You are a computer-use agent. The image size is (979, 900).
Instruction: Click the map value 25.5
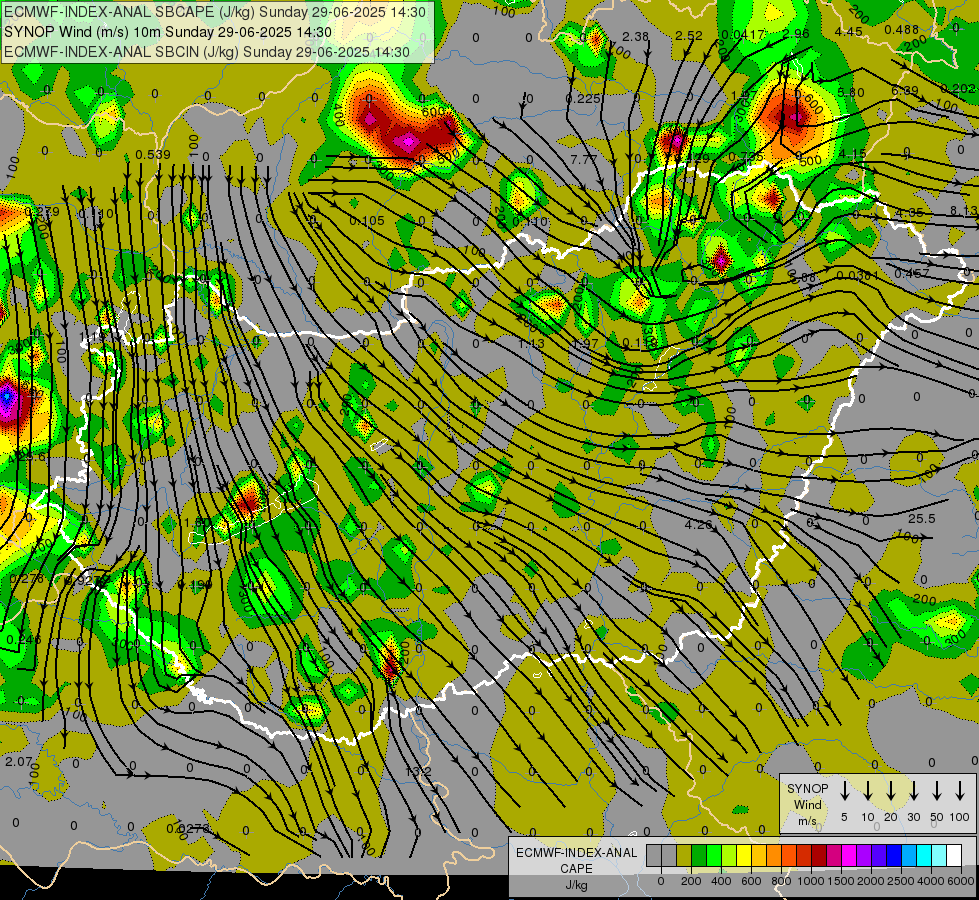[922, 519]
